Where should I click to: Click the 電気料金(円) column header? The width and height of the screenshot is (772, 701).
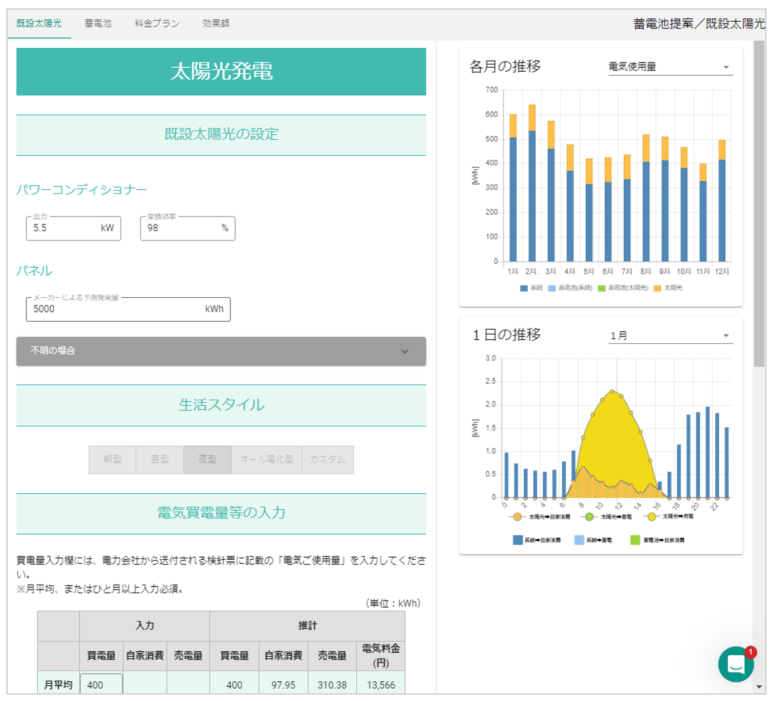coord(381,656)
